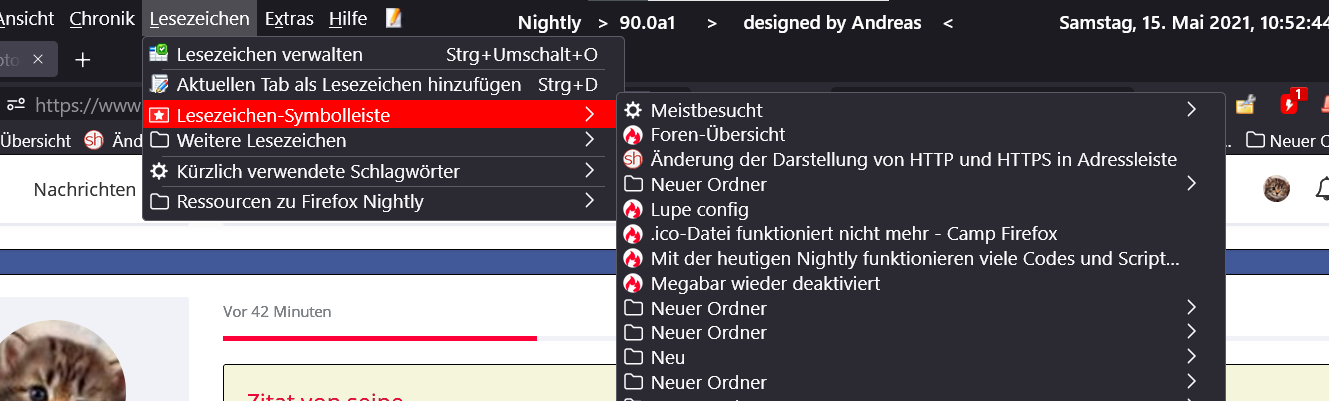Click the notification bell icon

pos(1322,188)
